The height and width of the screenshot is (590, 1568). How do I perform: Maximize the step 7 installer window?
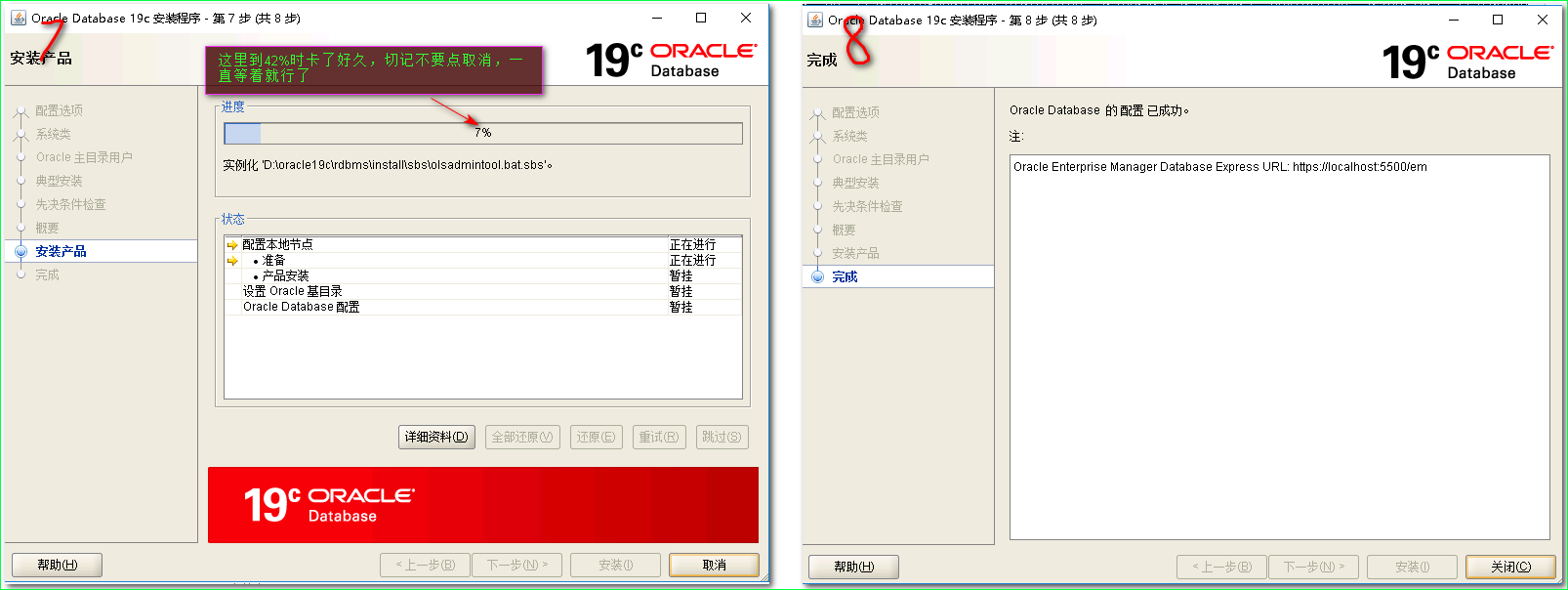(701, 18)
